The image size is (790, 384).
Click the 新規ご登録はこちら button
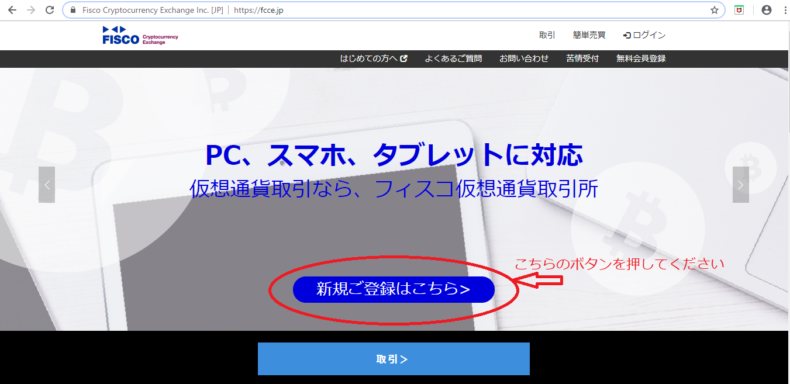click(x=393, y=289)
